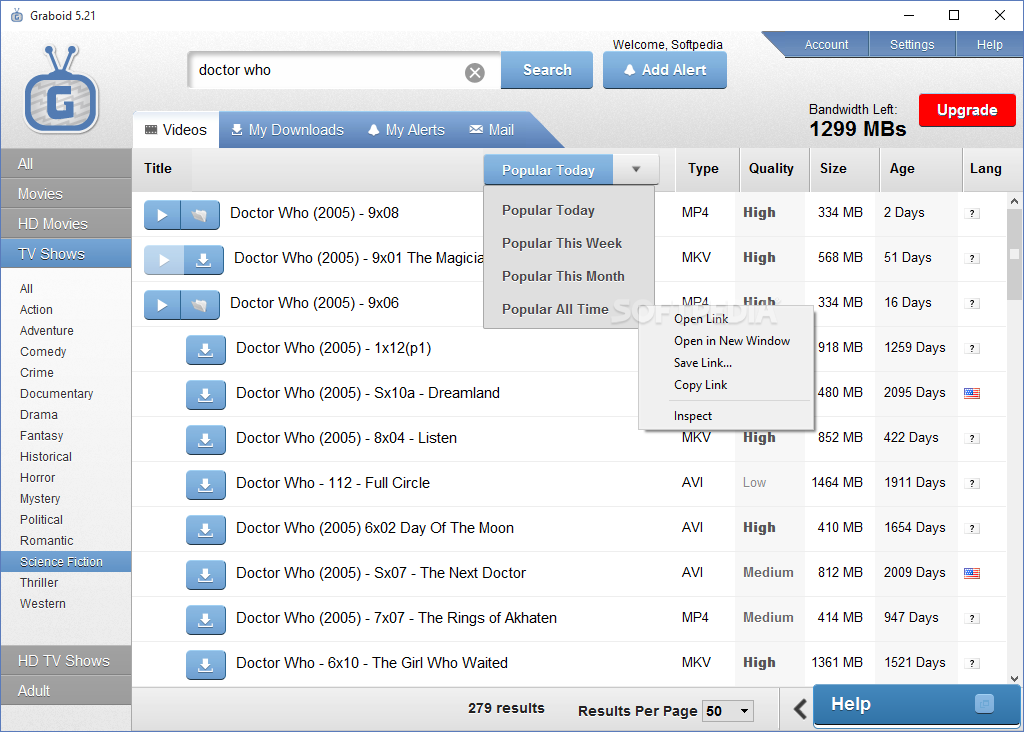Download Doctor Who 9x01 The Magician episode
Image resolution: width=1024 pixels, height=732 pixels.
pos(204,260)
